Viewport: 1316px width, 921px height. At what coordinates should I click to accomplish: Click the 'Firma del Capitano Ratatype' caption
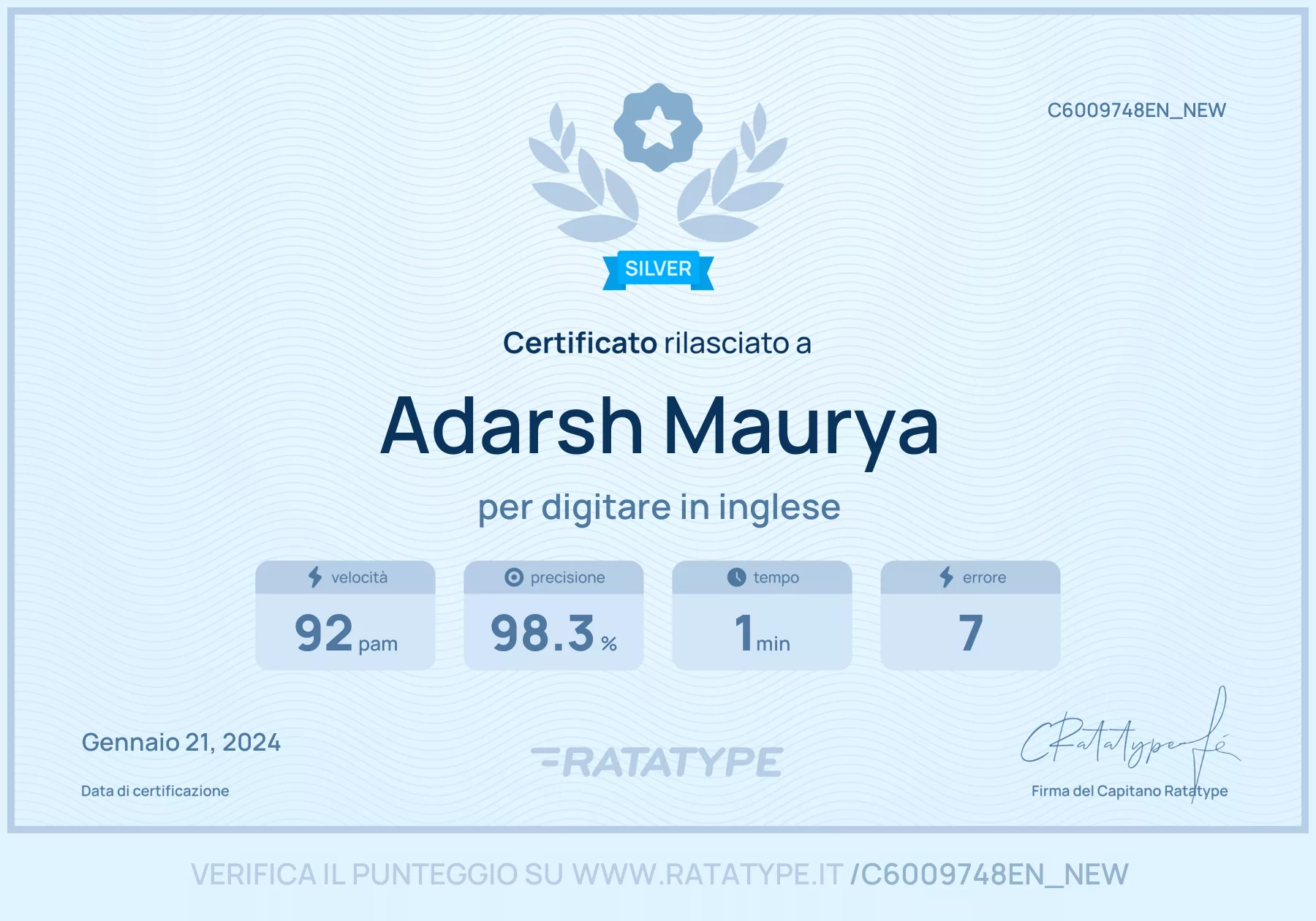tap(1129, 791)
